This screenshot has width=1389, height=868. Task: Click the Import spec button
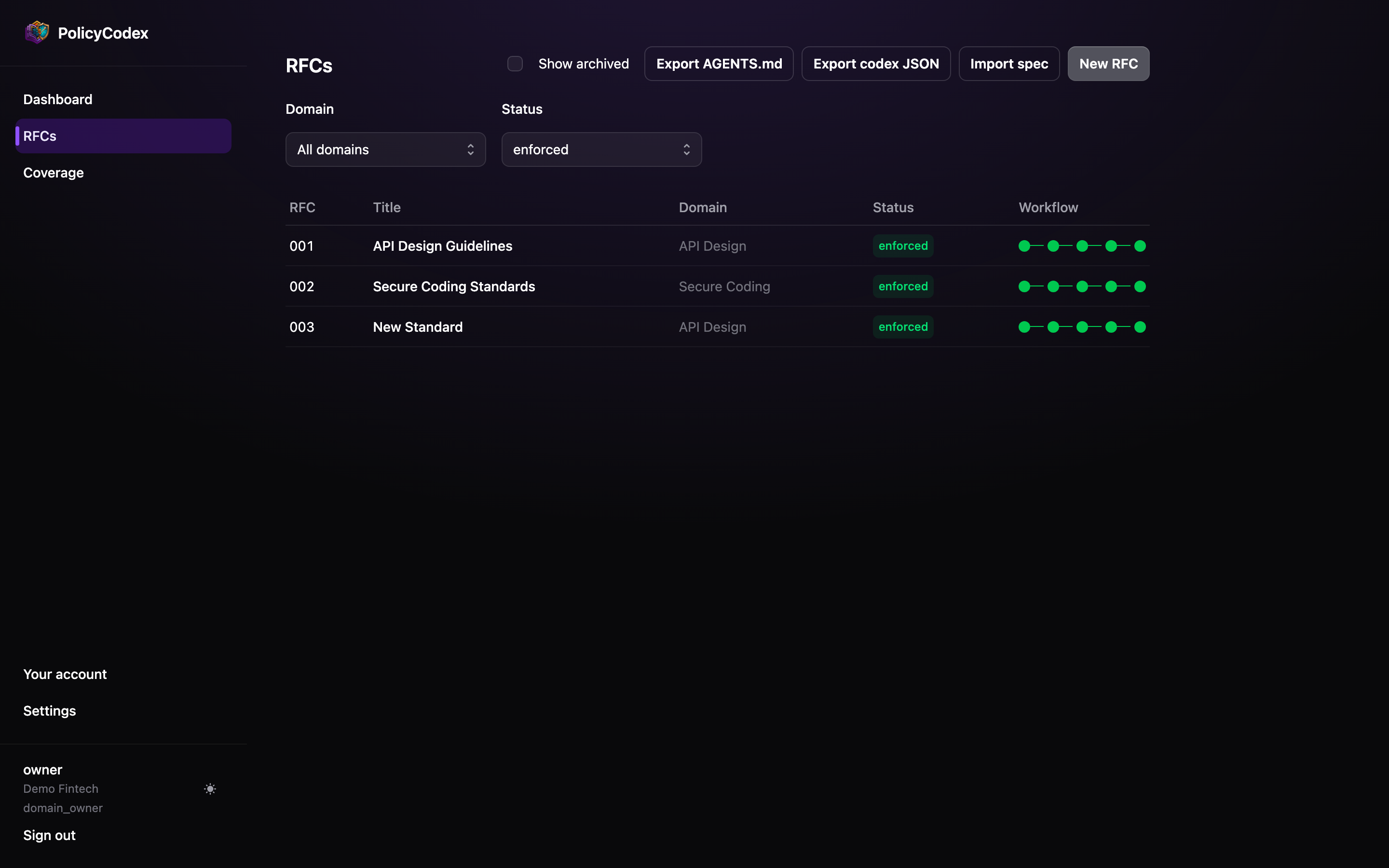(x=1009, y=64)
